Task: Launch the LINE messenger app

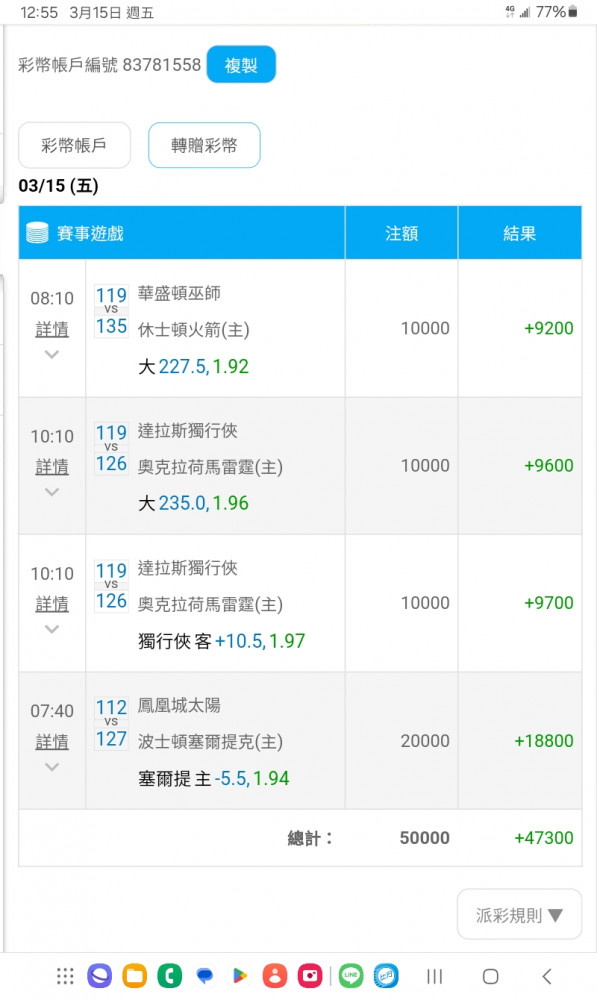Action: point(351,976)
